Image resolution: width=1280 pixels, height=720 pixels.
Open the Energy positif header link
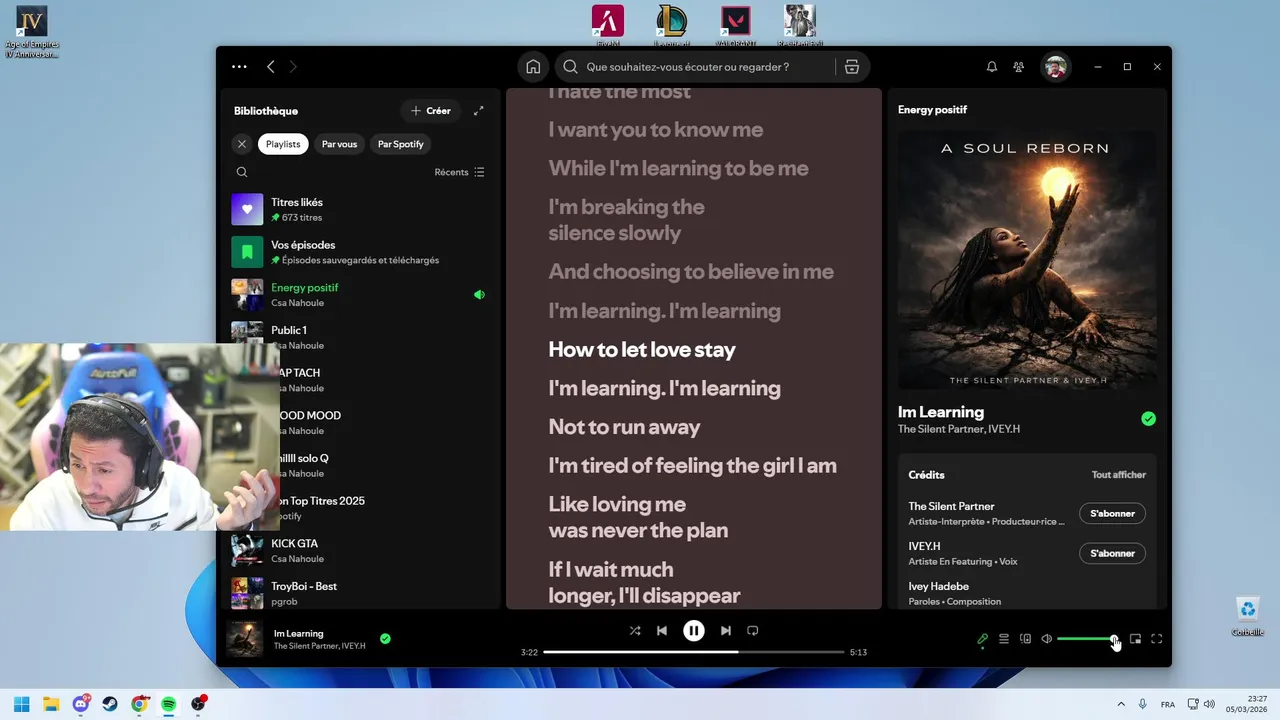pyautogui.click(x=932, y=110)
